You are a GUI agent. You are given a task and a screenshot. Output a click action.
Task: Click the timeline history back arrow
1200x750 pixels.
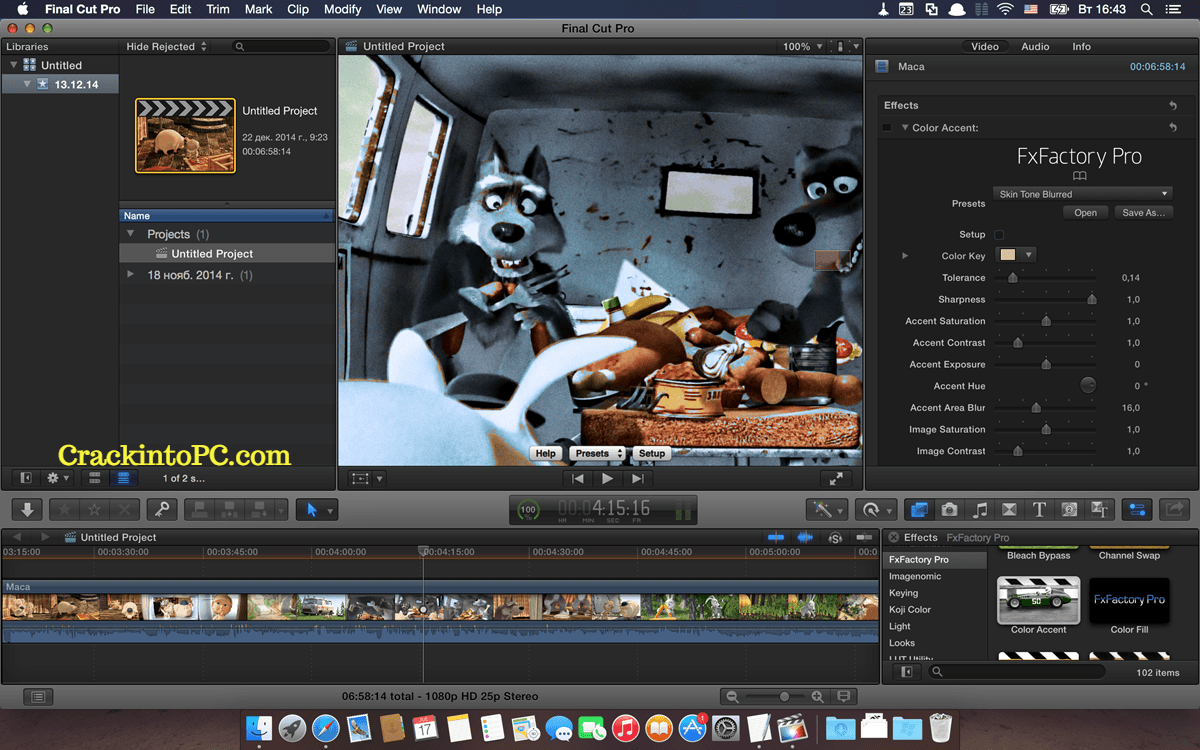point(16,537)
